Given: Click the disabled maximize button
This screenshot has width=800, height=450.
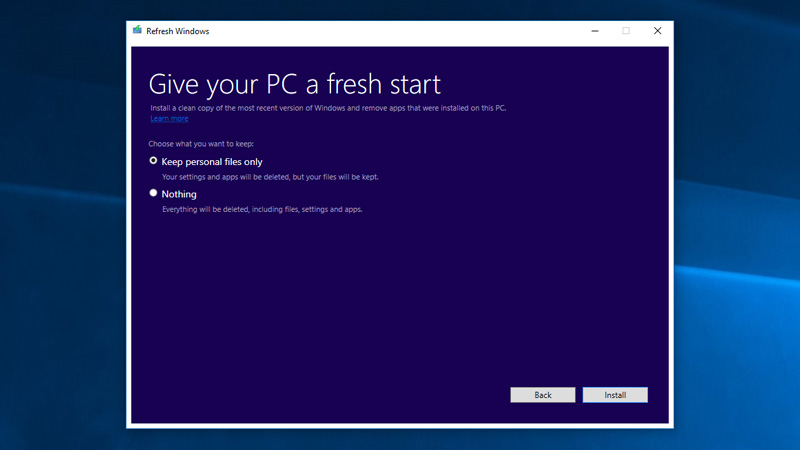Looking at the screenshot, I should (x=626, y=31).
